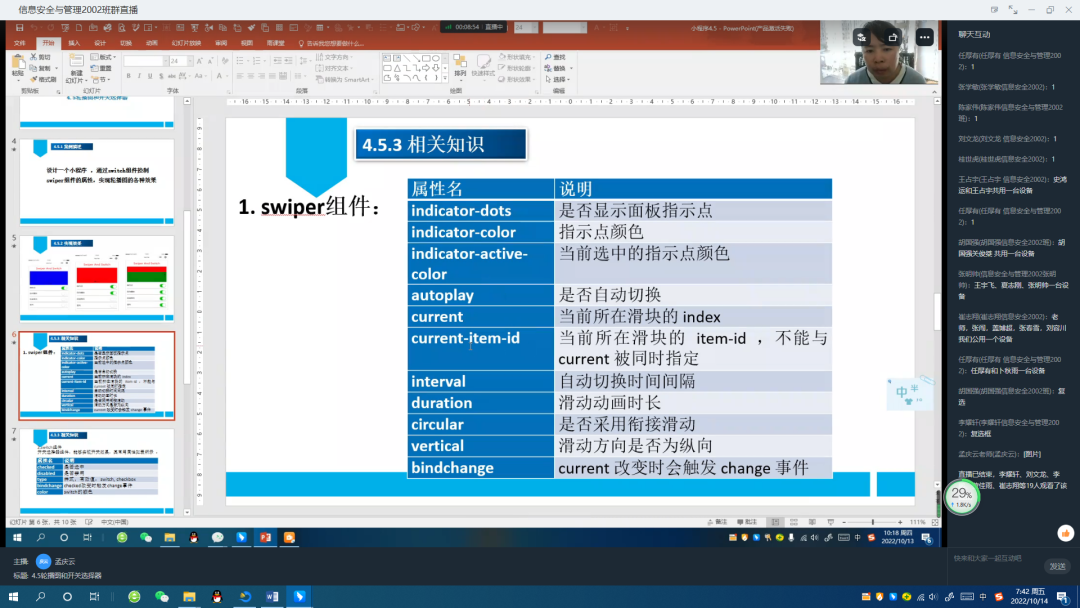The height and width of the screenshot is (608, 1080).
Task: Click the Reset (重置) slide button
Action: [102, 68]
